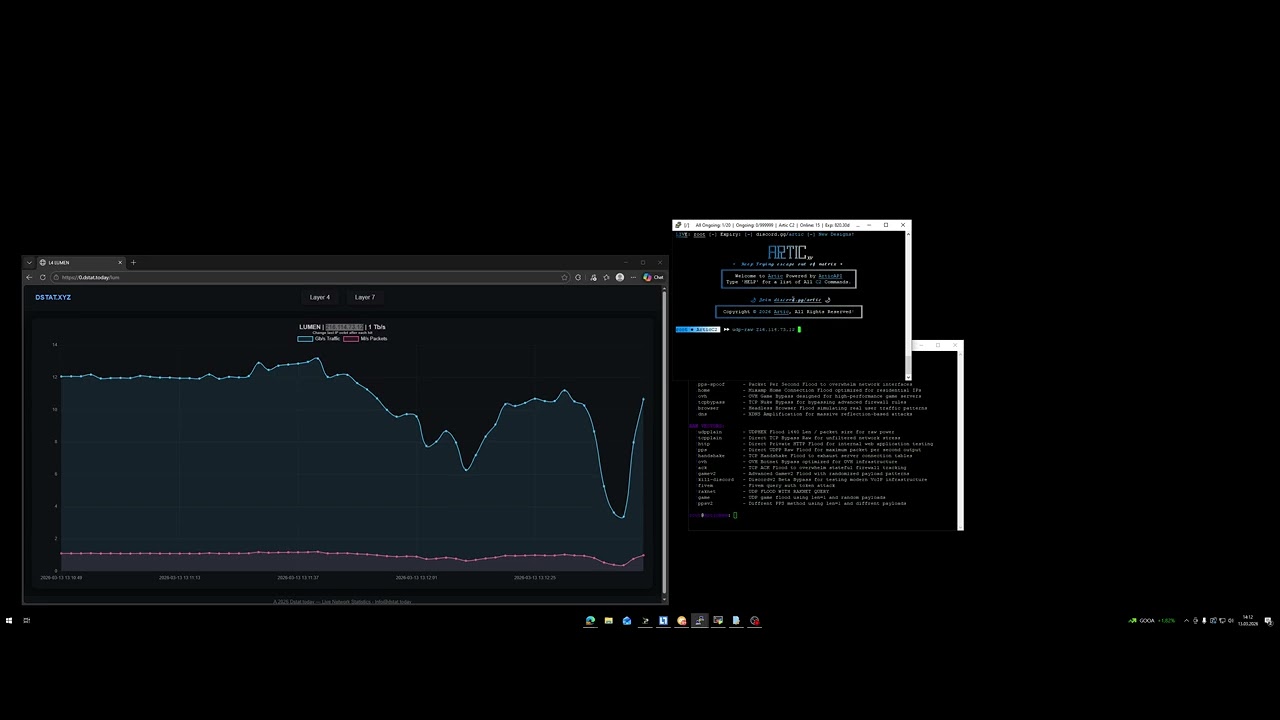Open the GOOA stock widget on taskbar
Screen dimensions: 1280x720
pos(1151,620)
